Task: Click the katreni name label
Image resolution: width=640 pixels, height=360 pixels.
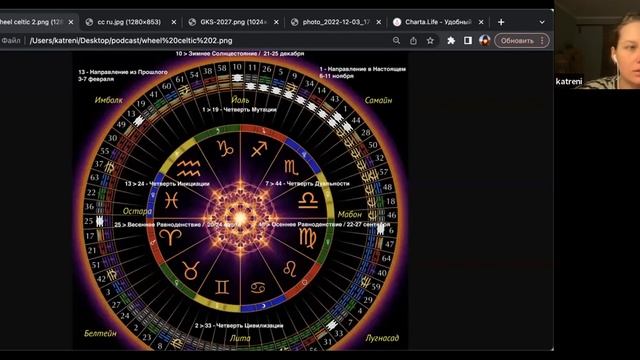Action: point(569,81)
